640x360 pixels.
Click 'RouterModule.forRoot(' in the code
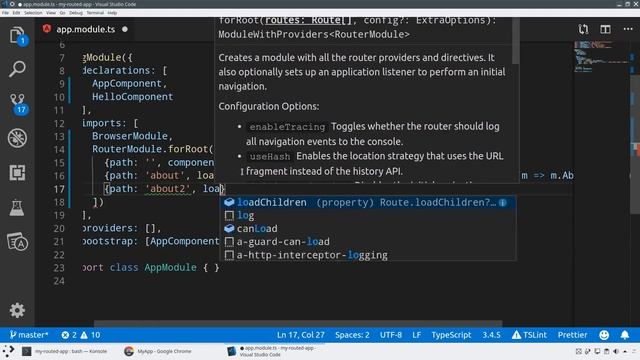click(153, 149)
